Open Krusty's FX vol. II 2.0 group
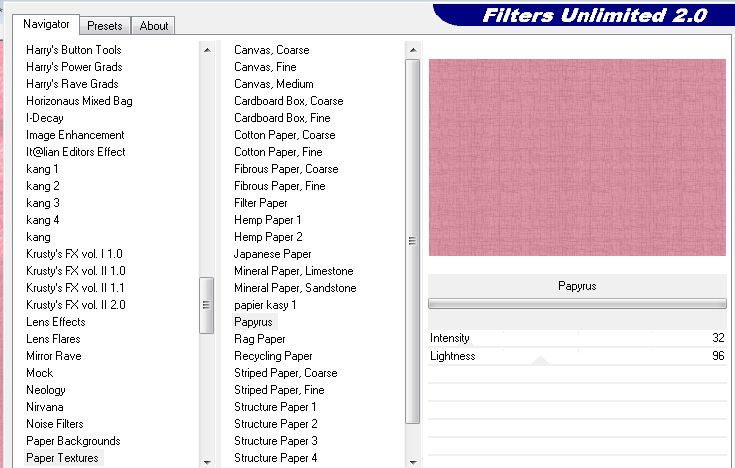The image size is (735, 468). tap(76, 305)
